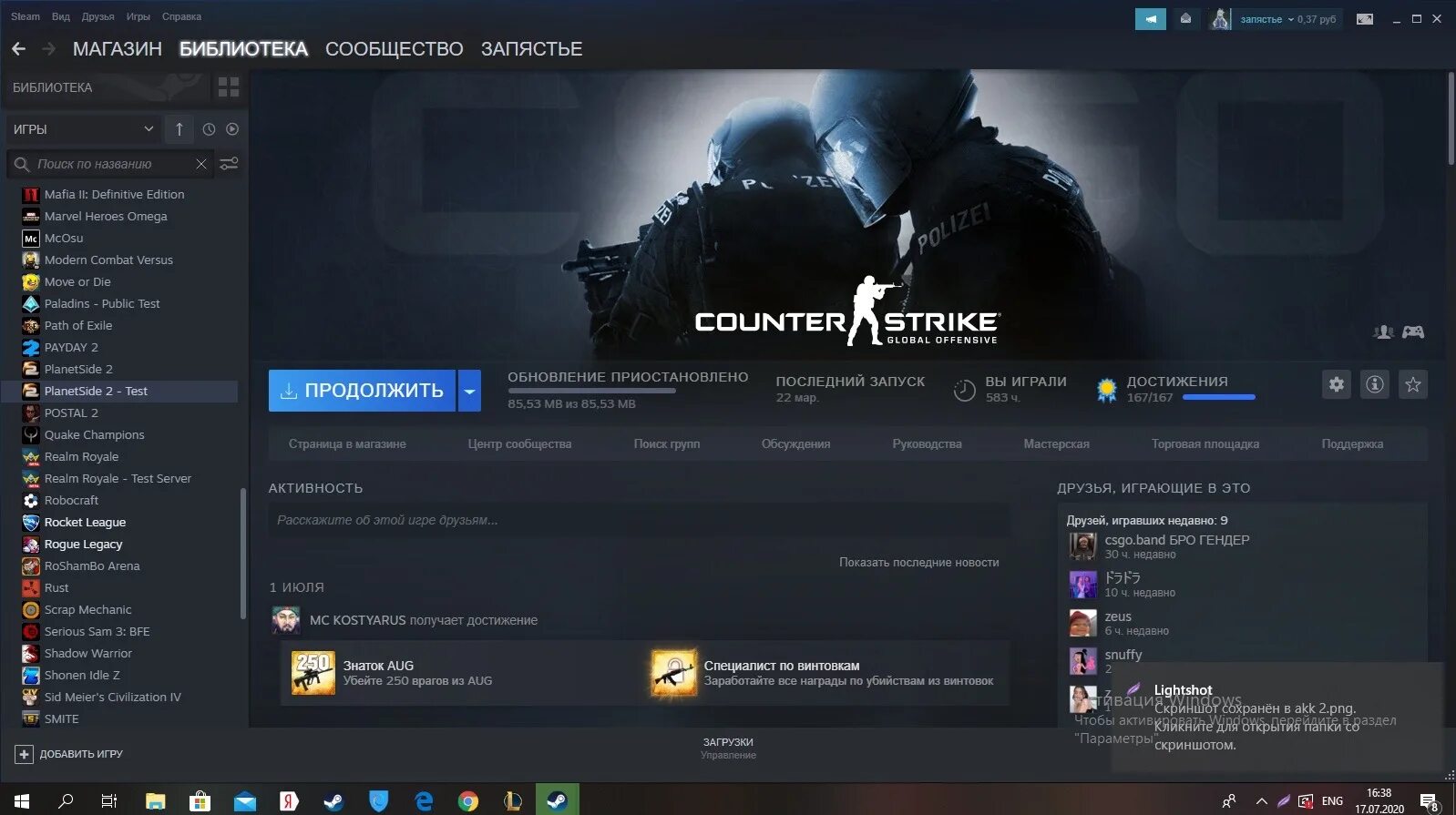Add game to favorites star icon
This screenshot has height=815, width=1456.
coord(1413,384)
